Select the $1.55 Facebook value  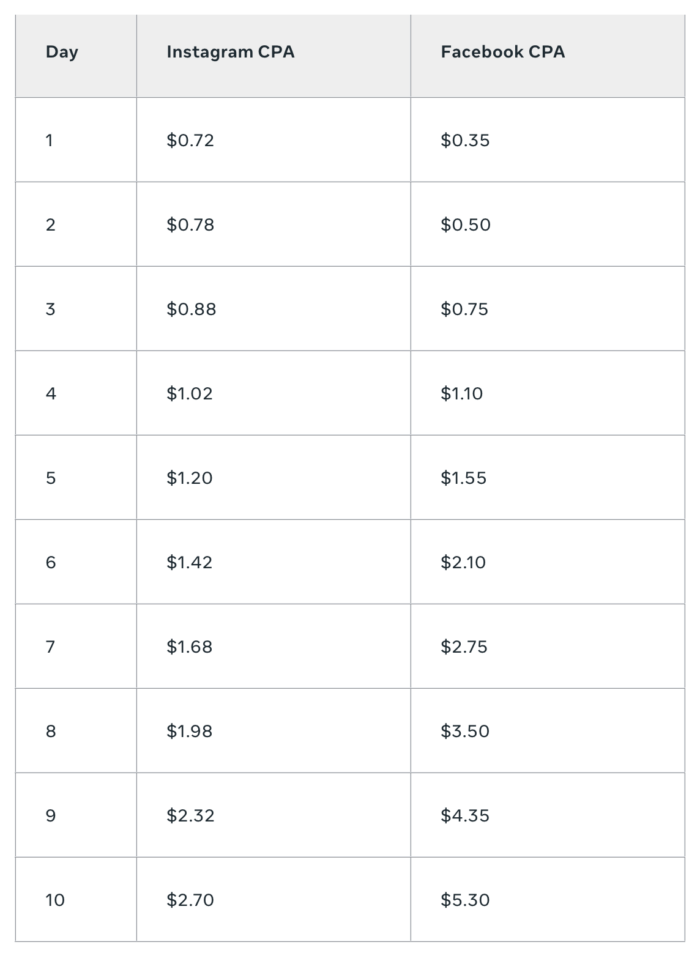pos(464,478)
